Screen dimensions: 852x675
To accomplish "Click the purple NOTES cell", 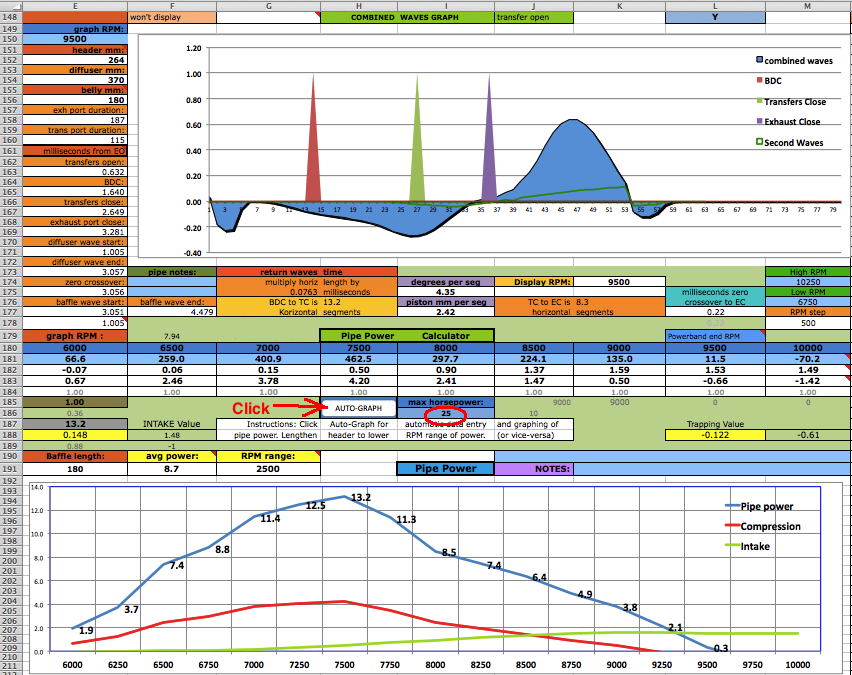I will [x=533, y=468].
